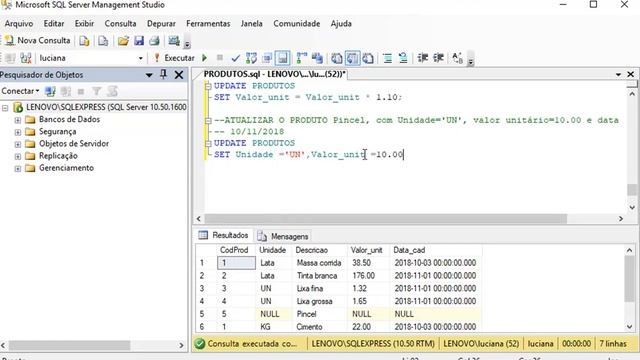Image resolution: width=640 pixels, height=360 pixels.
Task: Click the Valor_unit column header
Action: coord(367,250)
